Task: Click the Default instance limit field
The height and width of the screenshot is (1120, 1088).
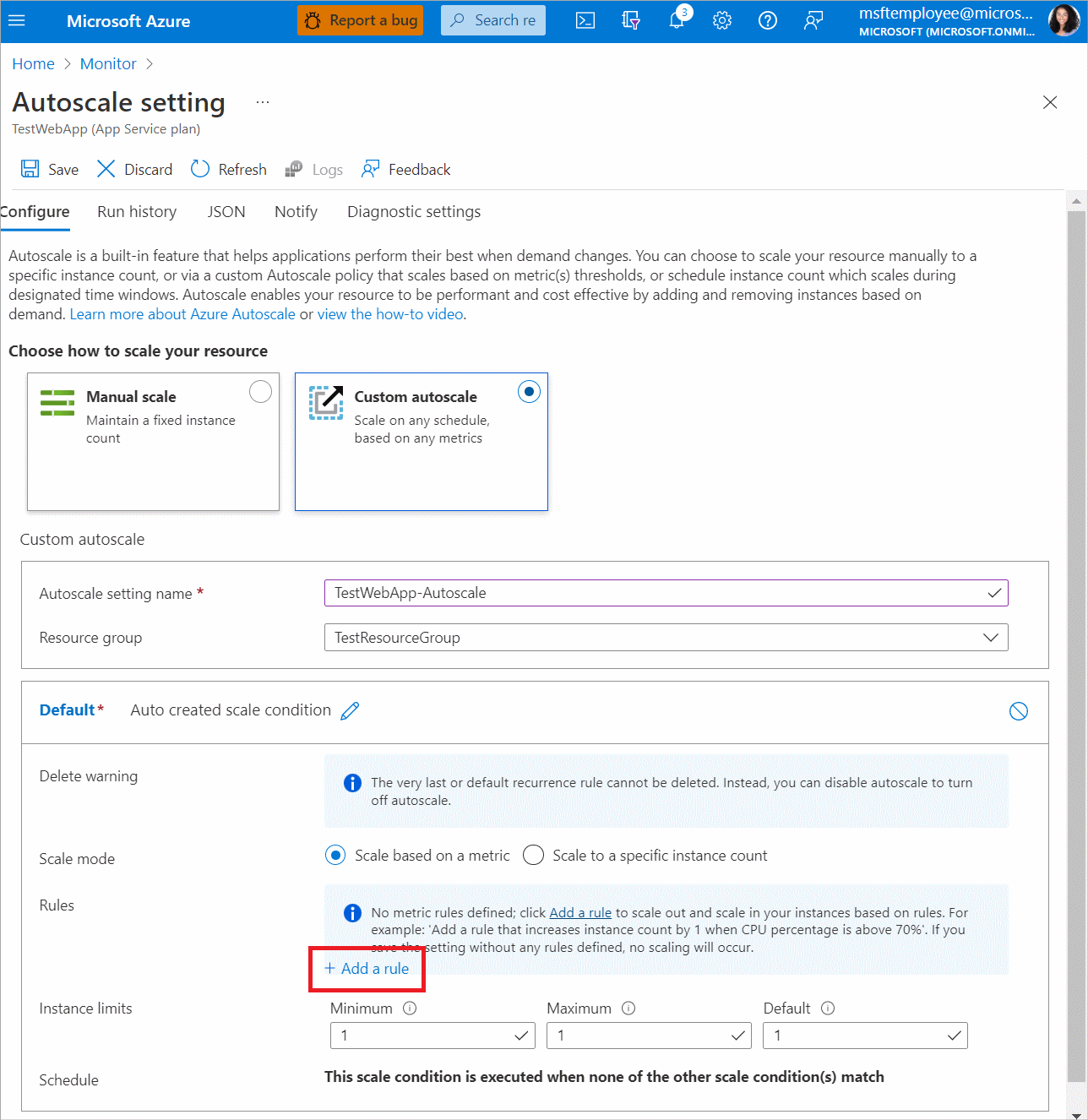Action: 865,1036
